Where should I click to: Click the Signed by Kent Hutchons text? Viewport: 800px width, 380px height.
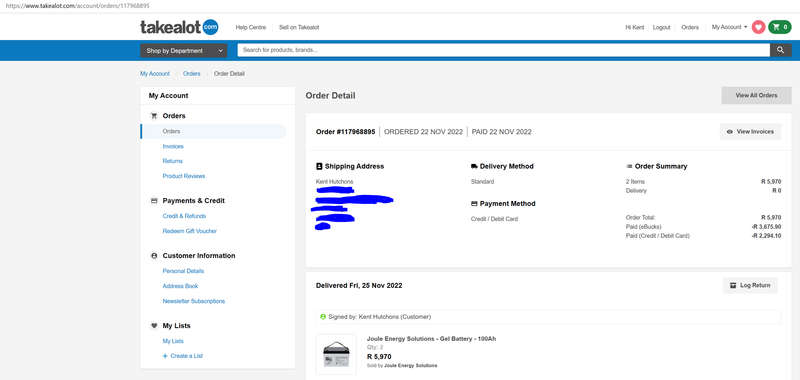point(380,317)
